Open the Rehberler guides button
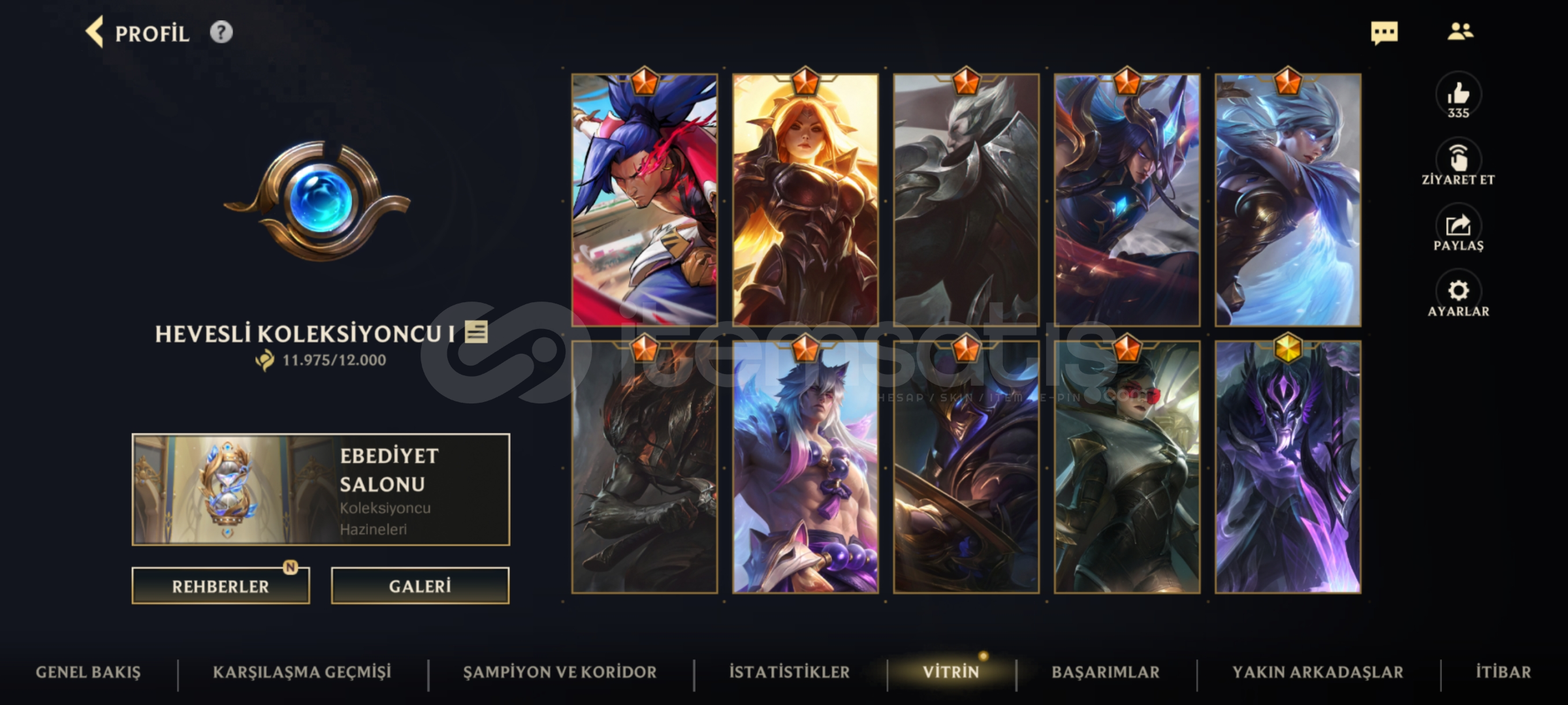This screenshot has width=1568, height=705. pyautogui.click(x=221, y=586)
